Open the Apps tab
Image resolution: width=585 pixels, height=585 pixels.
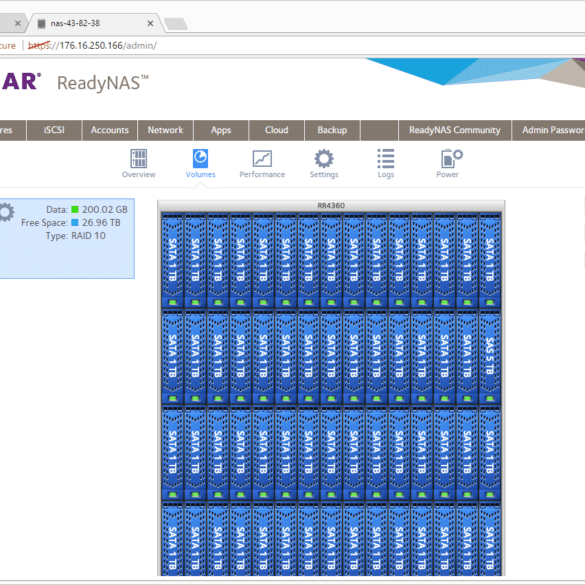coord(221,130)
